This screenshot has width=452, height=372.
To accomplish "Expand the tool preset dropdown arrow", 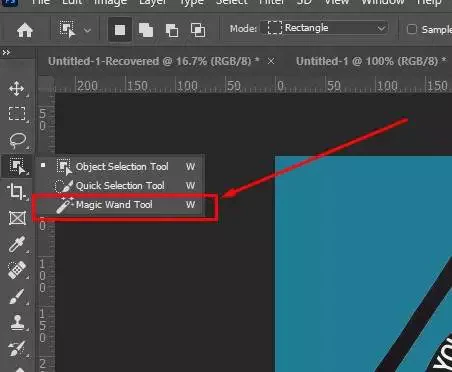I will click(x=87, y=31).
